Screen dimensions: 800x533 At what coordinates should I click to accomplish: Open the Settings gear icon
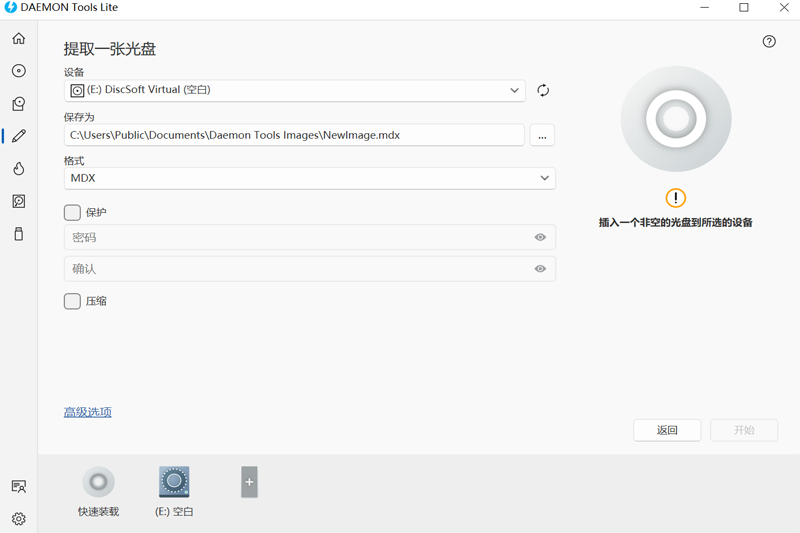(19, 519)
